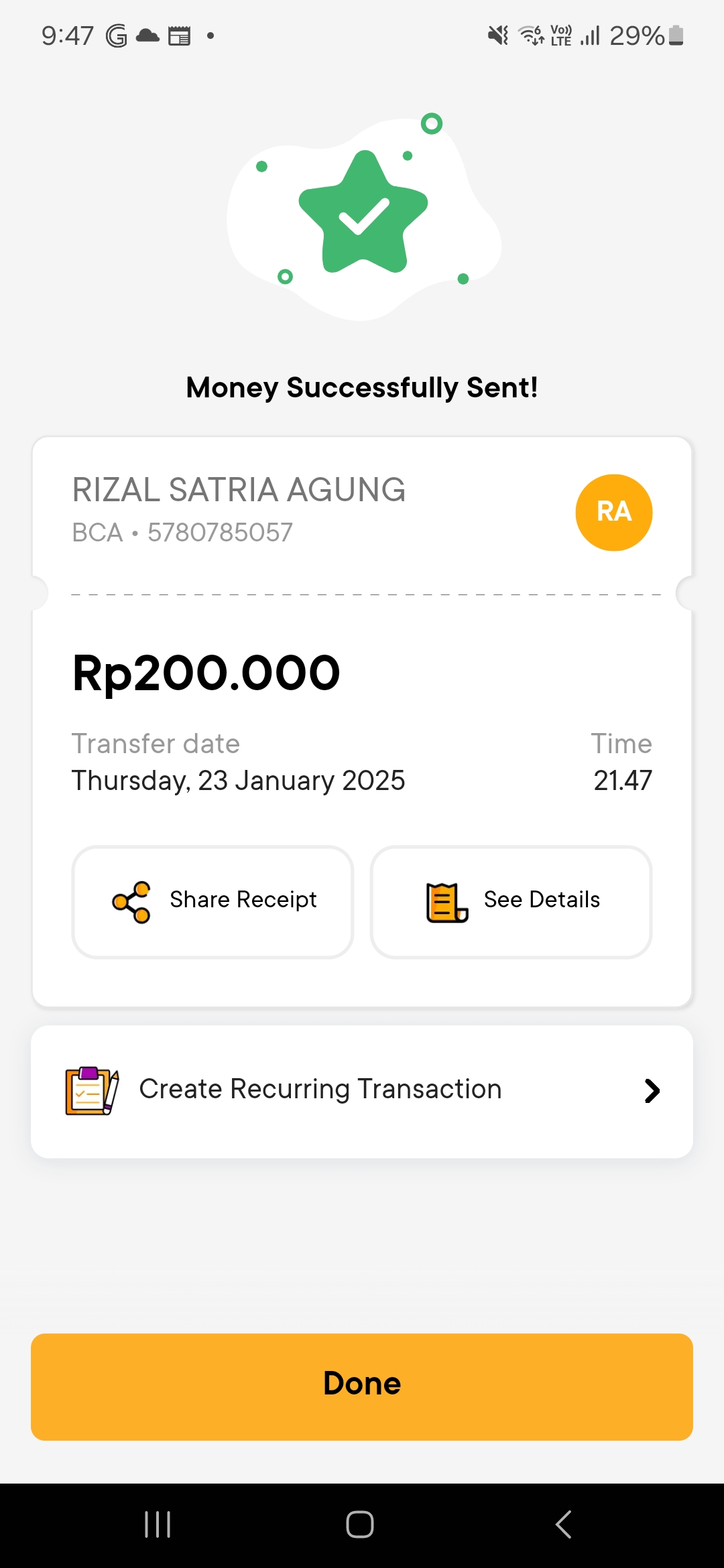The width and height of the screenshot is (724, 1568).
Task: Open the Create Recurring Transaction option
Action: [320, 1090]
